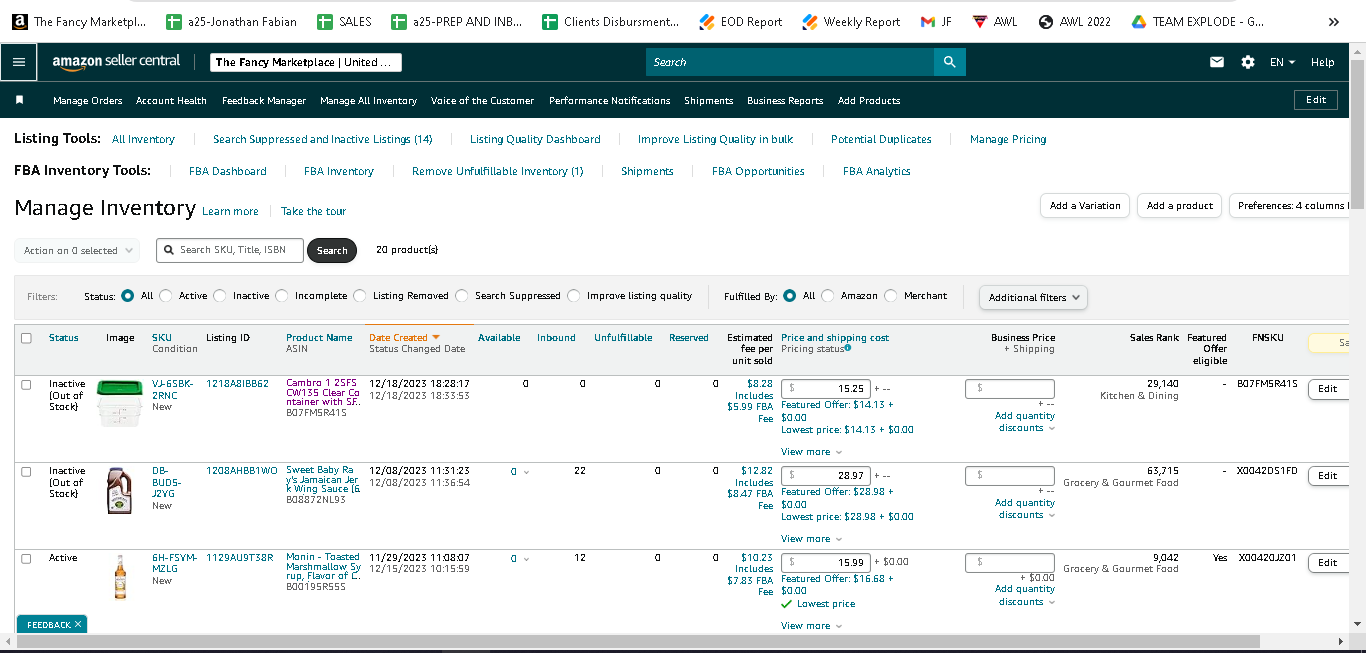Click the bookmark flag icon in navbar
1366x653 pixels.
19,100
